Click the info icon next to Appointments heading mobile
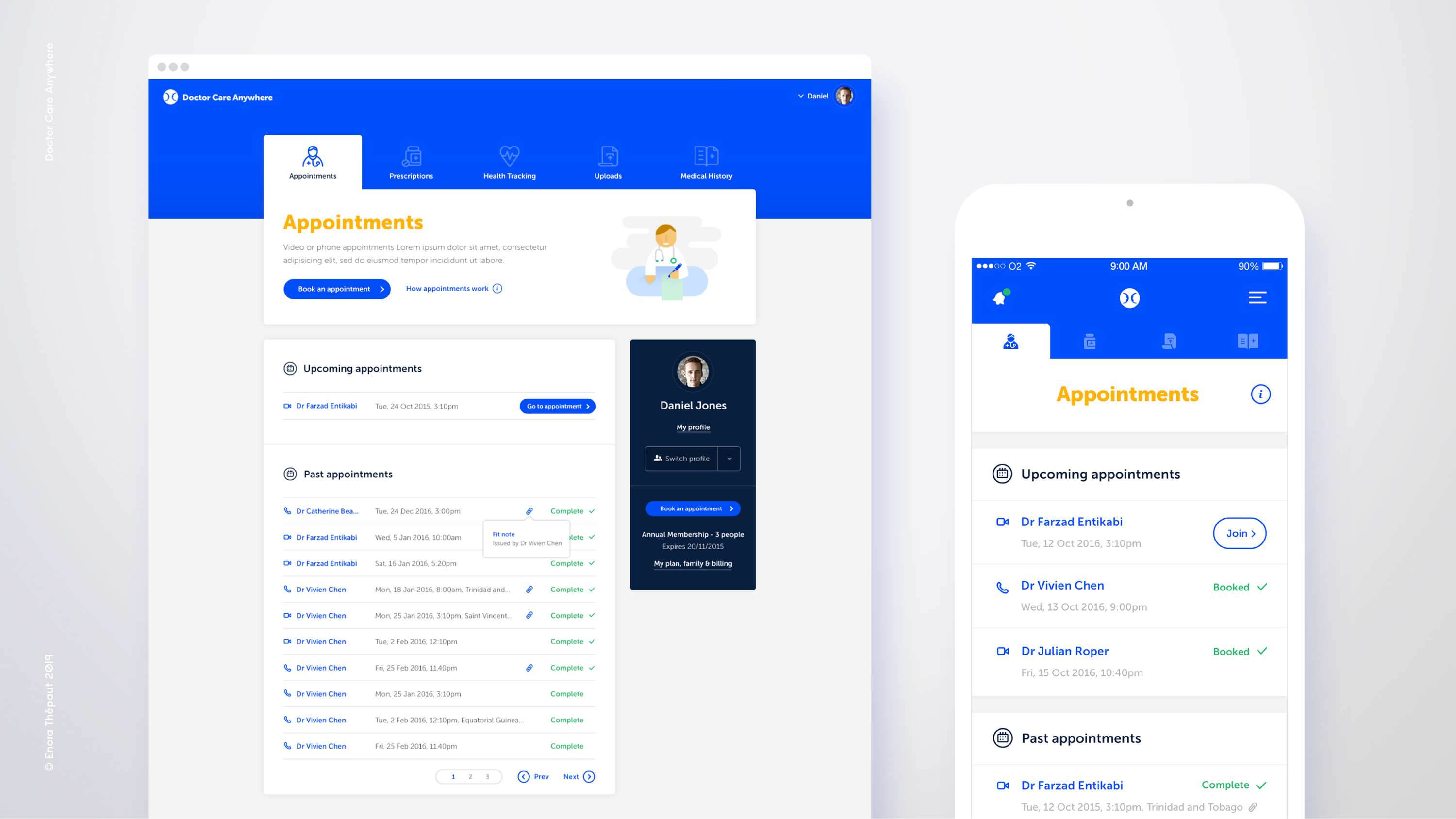Image resolution: width=1456 pixels, height=819 pixels. tap(1261, 394)
